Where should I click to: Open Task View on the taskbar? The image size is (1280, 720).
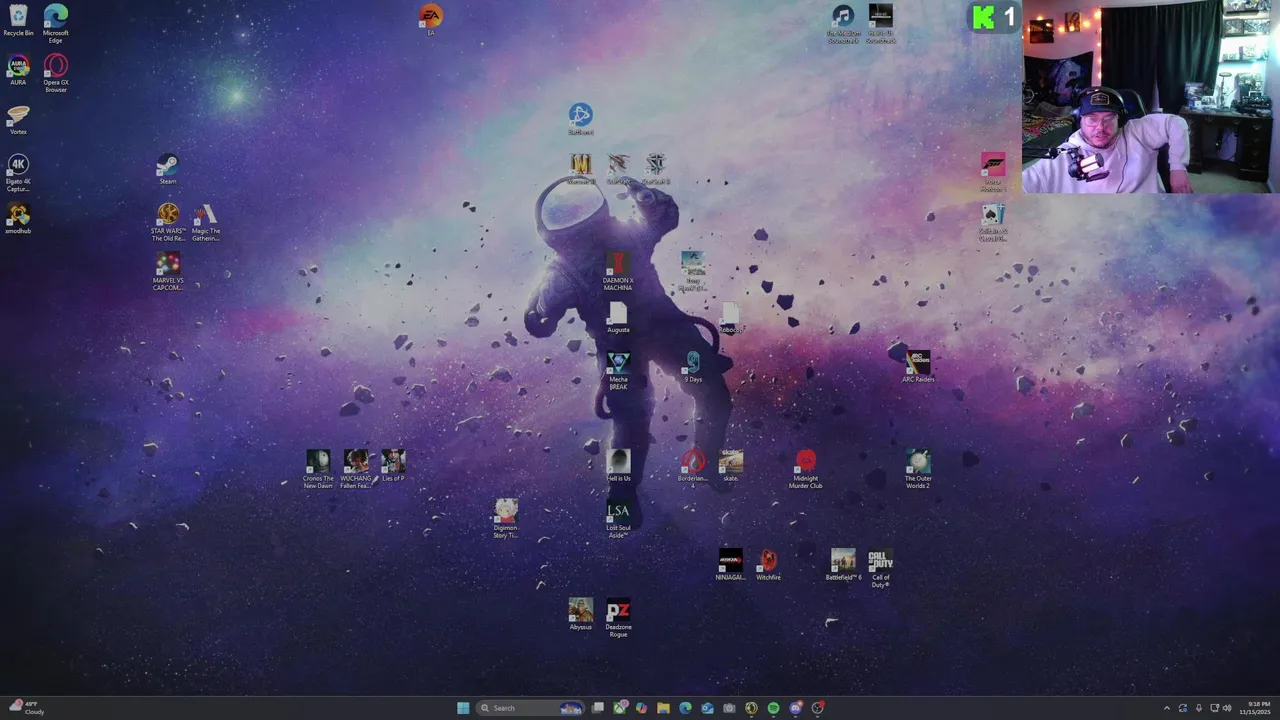tap(598, 708)
